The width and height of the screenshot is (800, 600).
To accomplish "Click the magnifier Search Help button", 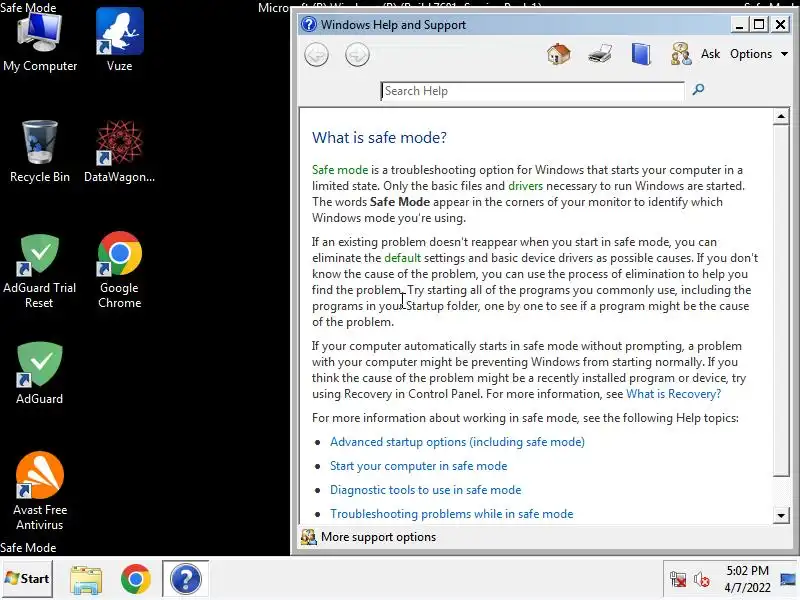I will pos(698,90).
